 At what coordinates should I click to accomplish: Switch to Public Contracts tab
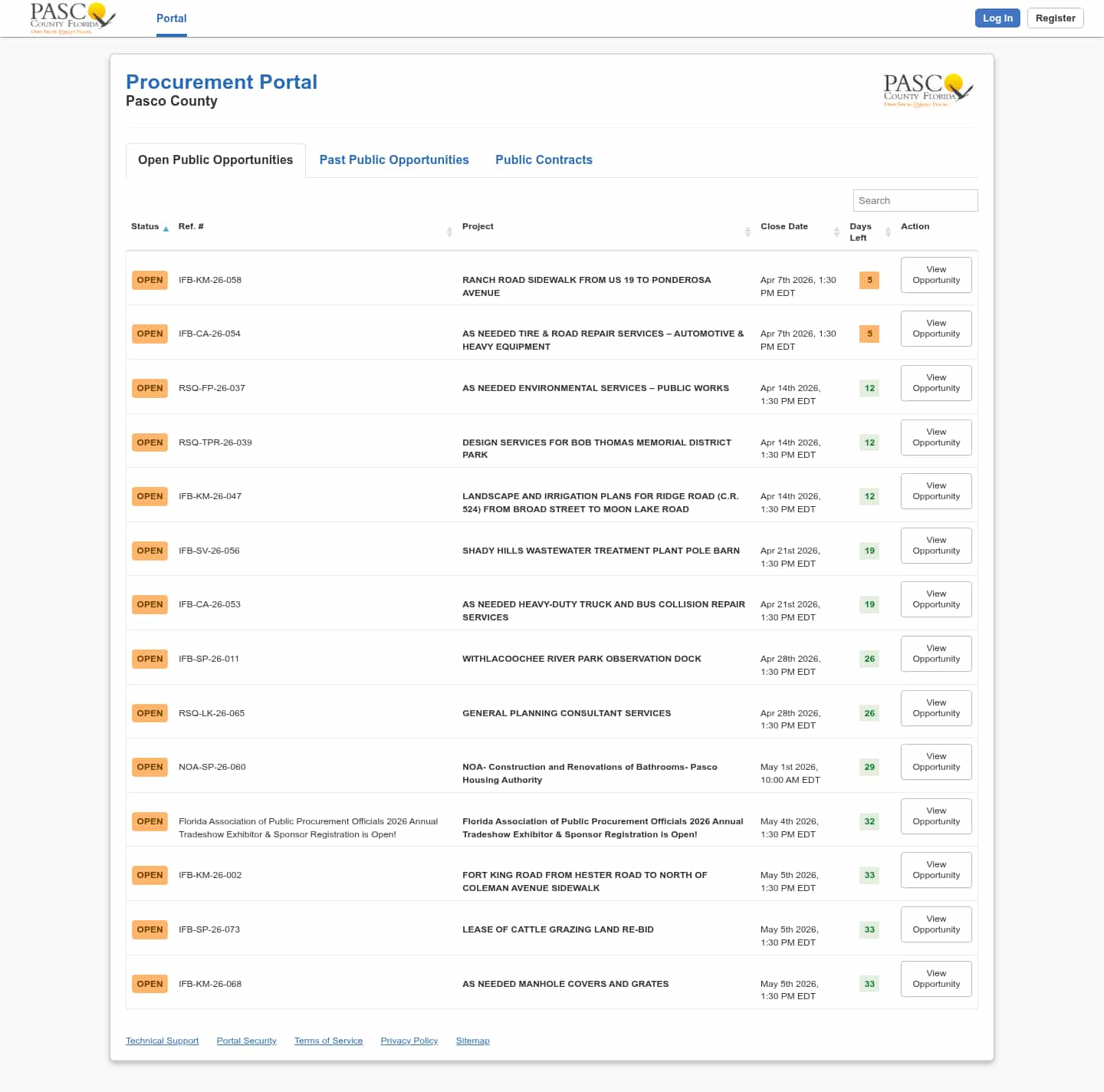click(x=544, y=160)
